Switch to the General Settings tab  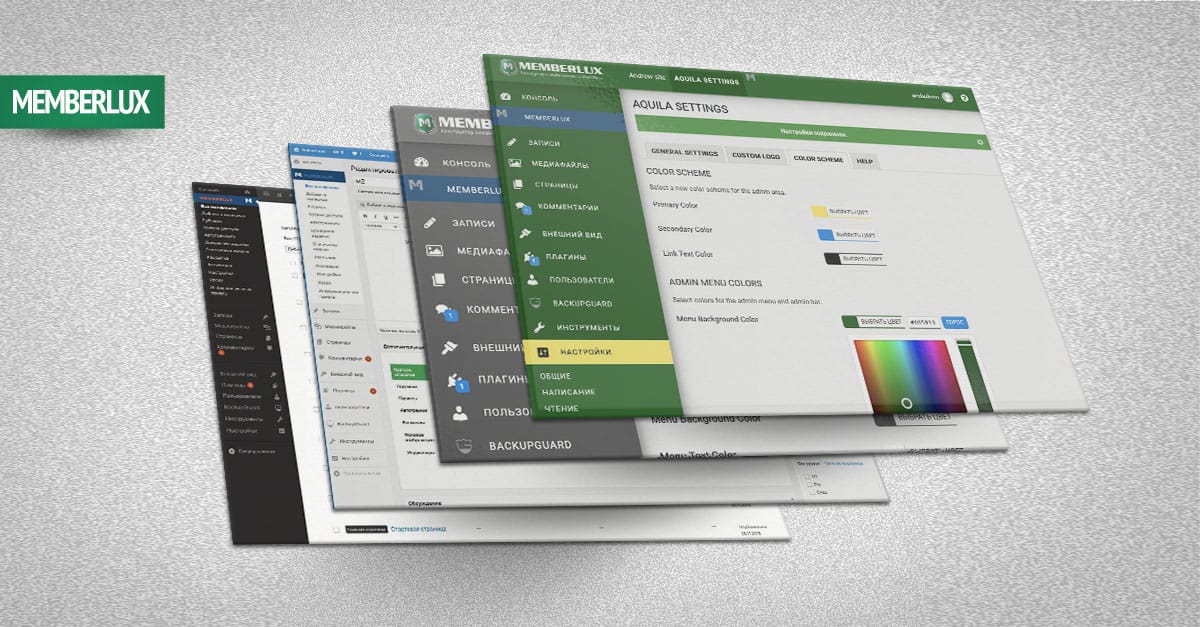(x=684, y=154)
